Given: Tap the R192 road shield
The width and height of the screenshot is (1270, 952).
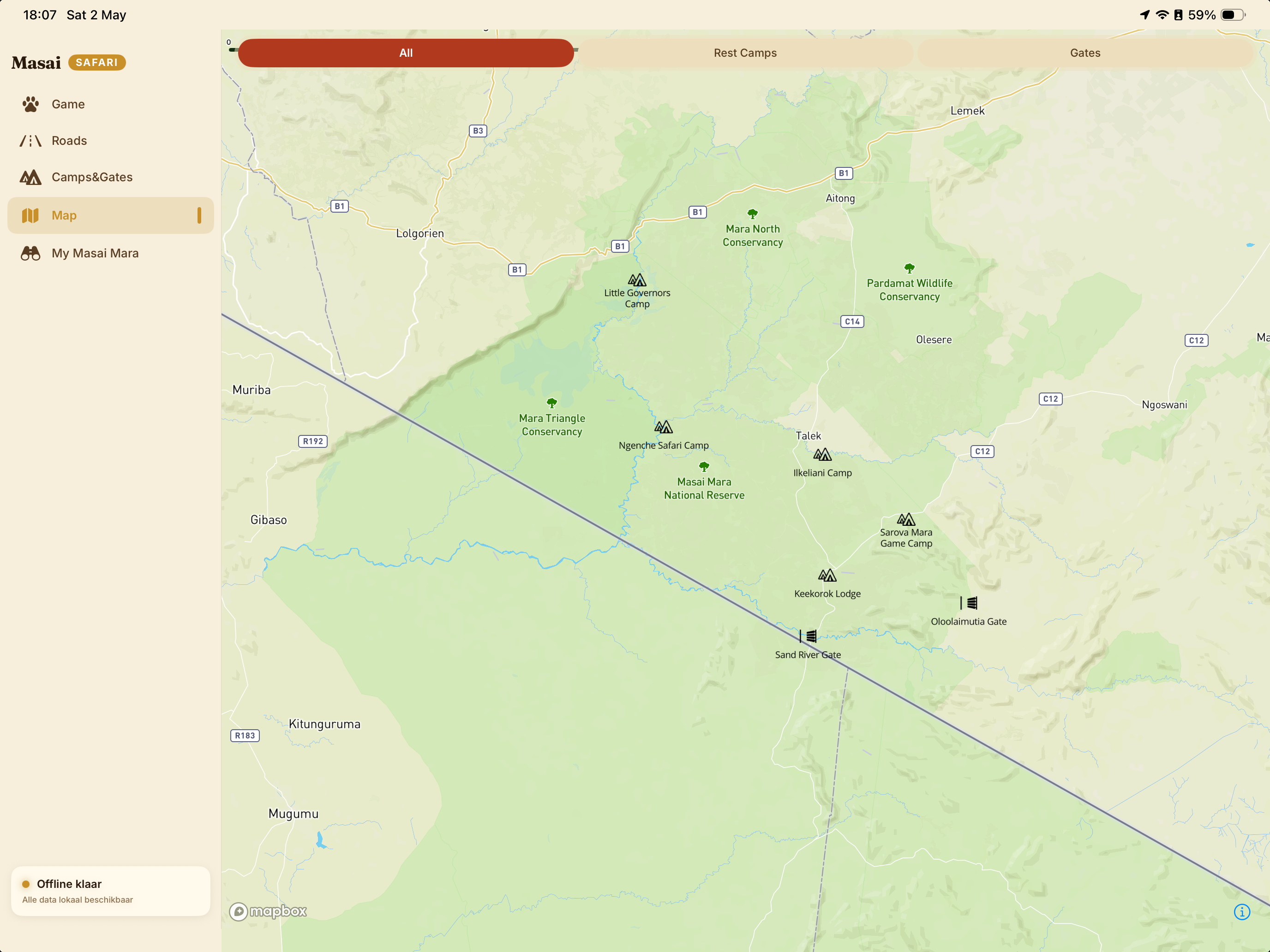Looking at the screenshot, I should pos(313,441).
